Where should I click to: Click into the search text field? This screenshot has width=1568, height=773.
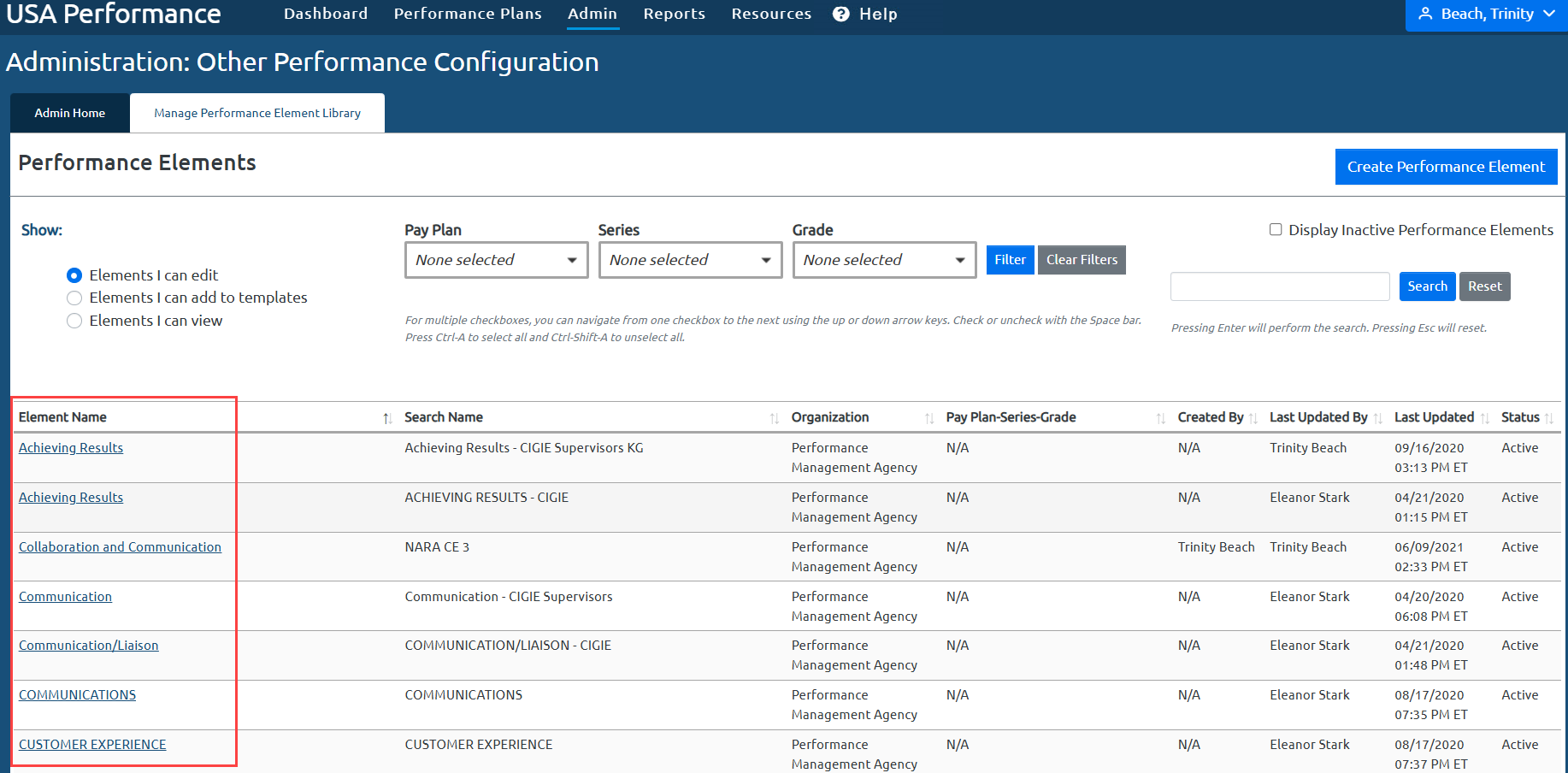(x=1280, y=286)
